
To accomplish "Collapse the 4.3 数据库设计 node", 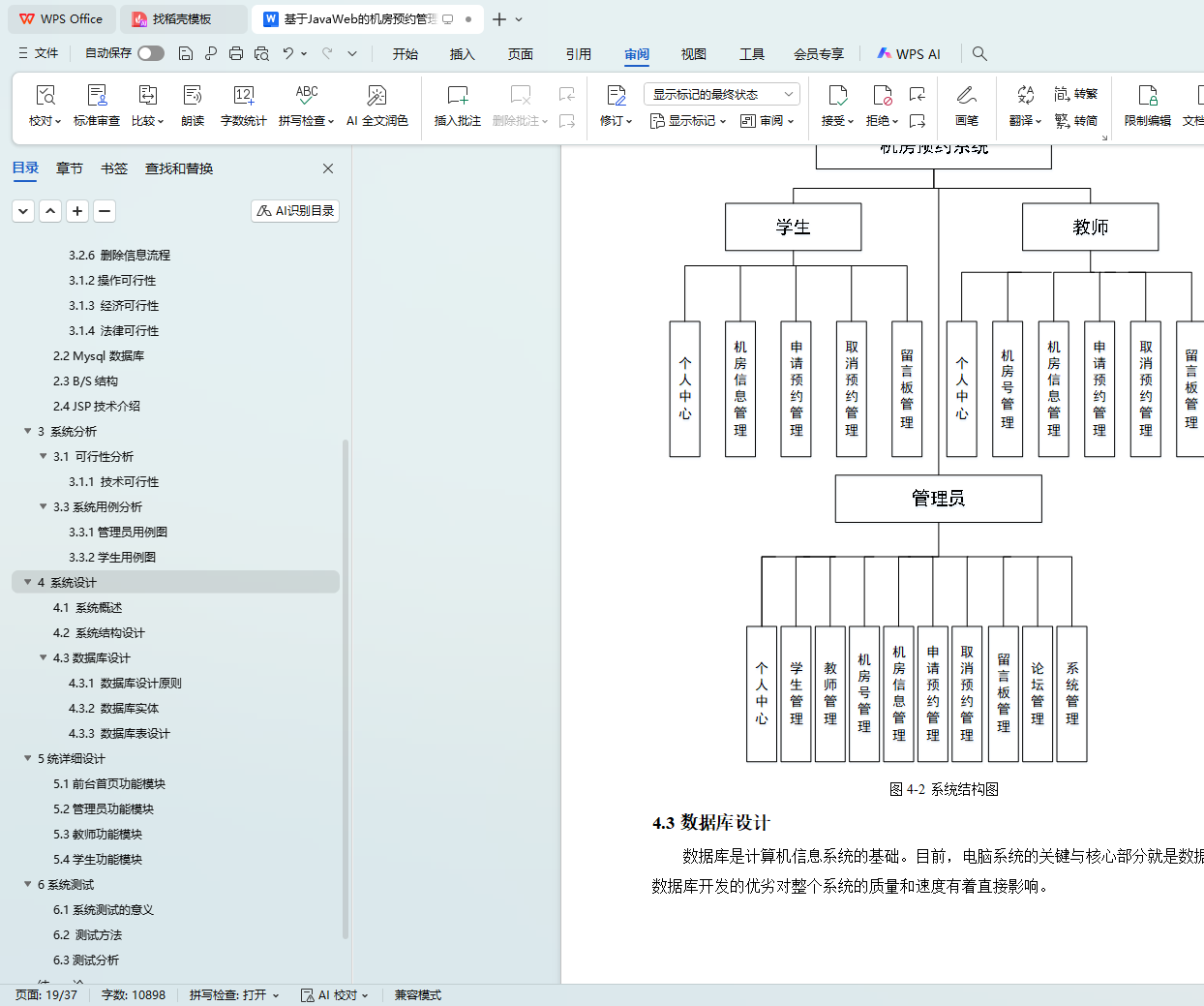I will coord(44,657).
